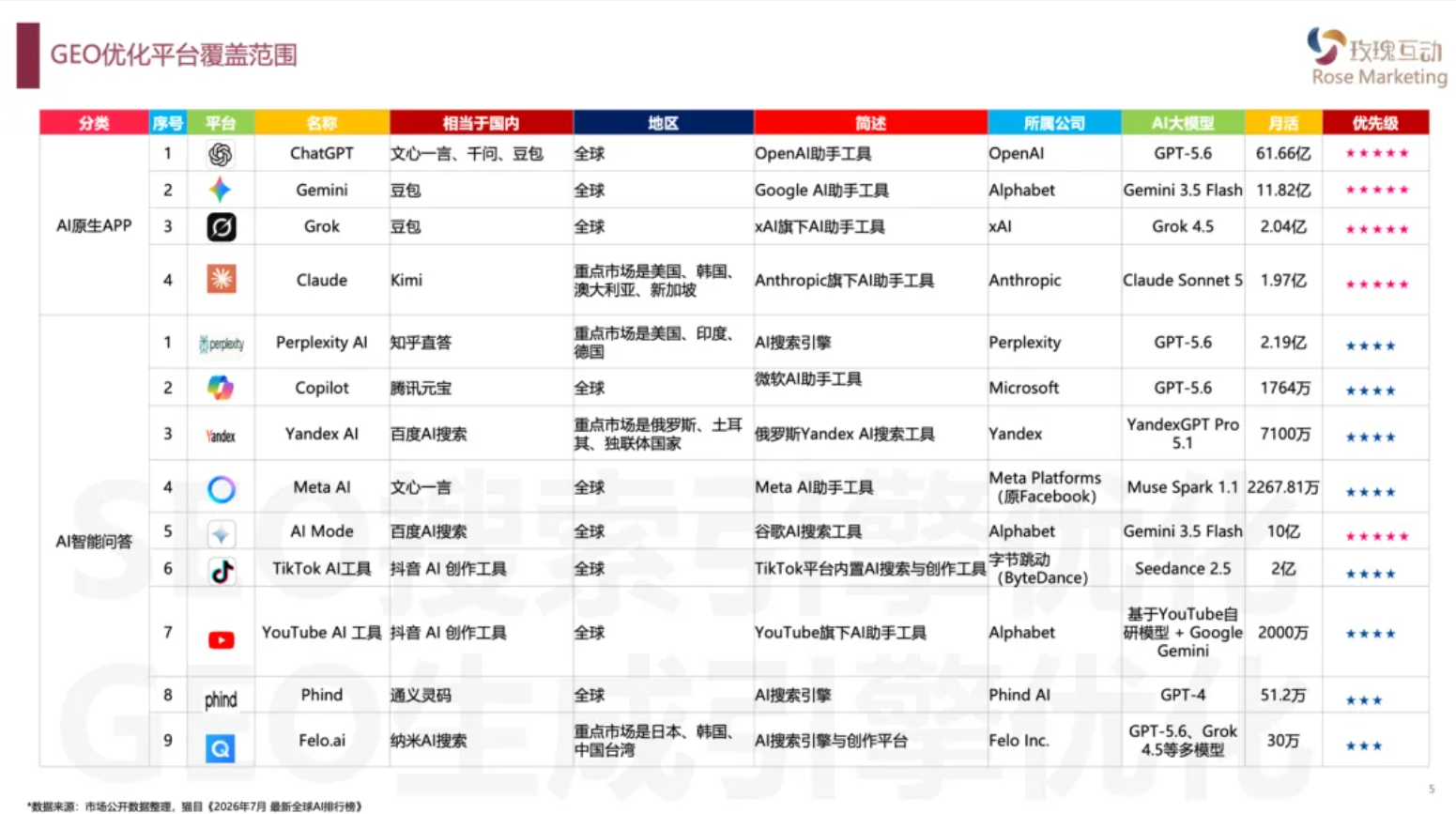Click the 数据来源 footnote text
The width and height of the screenshot is (1456, 814).
193,806
